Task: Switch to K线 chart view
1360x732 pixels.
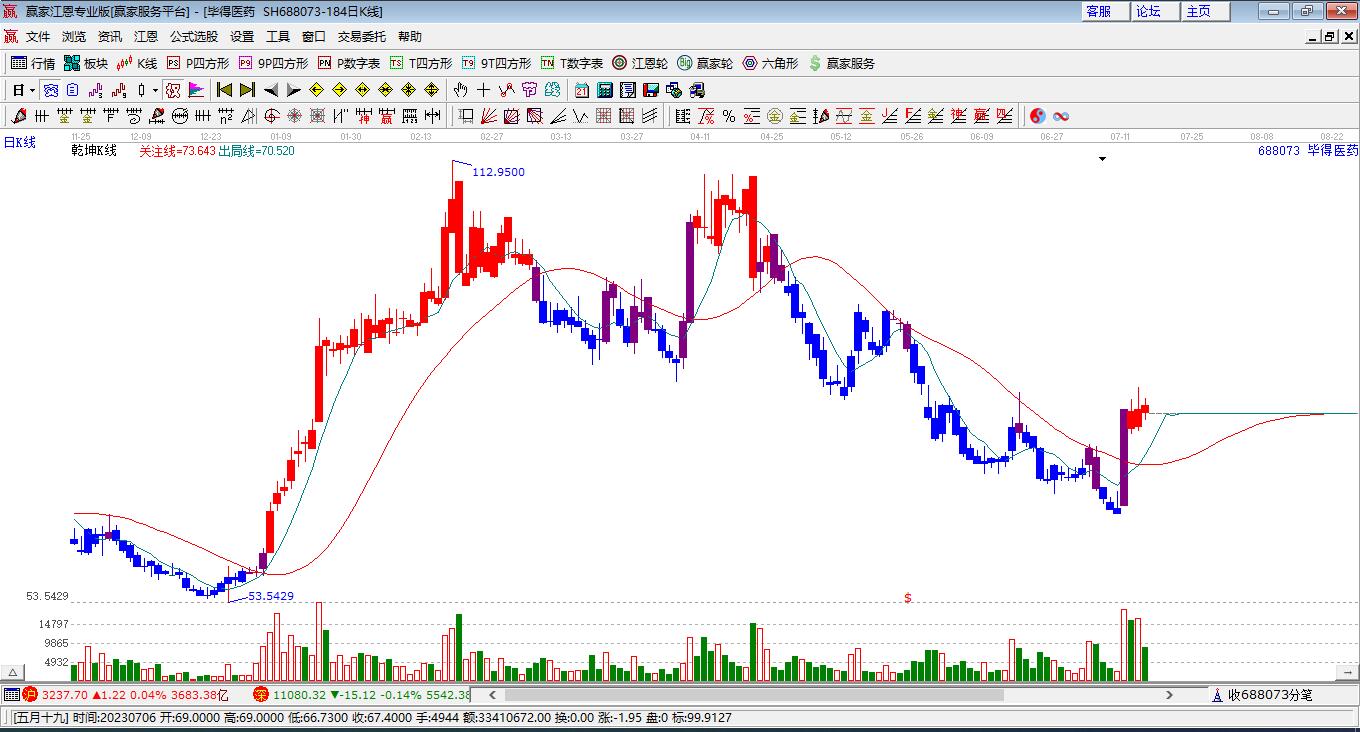Action: pos(137,63)
